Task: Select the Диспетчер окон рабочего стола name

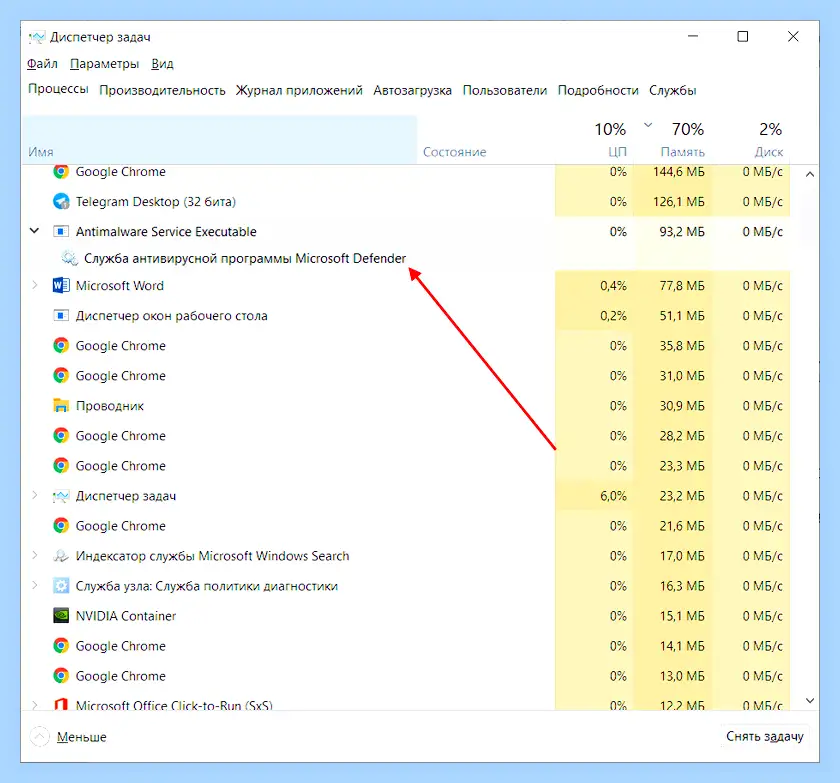Action: tap(171, 316)
